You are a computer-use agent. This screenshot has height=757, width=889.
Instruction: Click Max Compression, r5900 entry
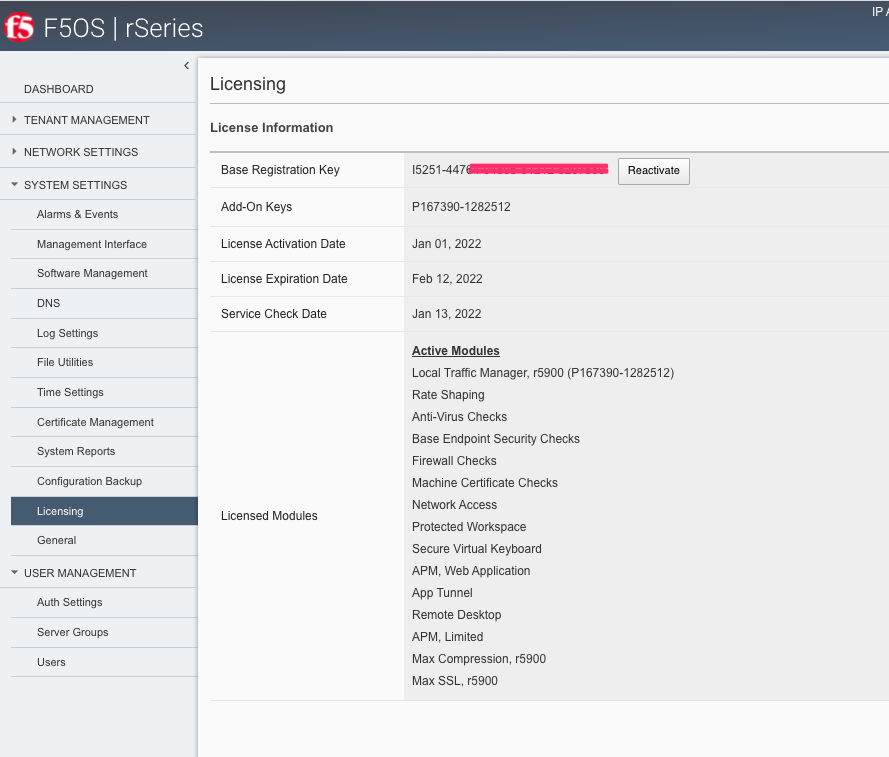coord(479,659)
